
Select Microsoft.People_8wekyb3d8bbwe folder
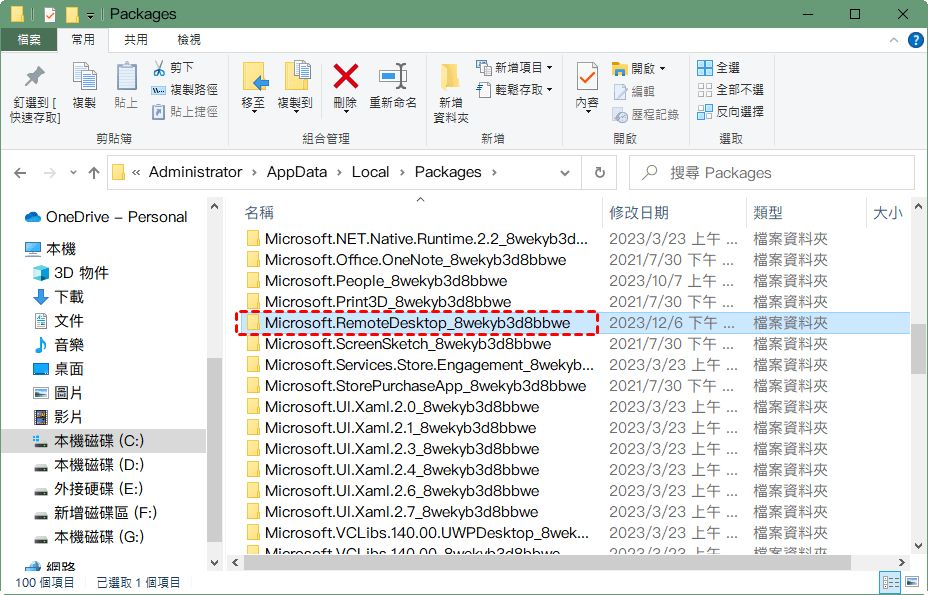pyautogui.click(x=386, y=281)
